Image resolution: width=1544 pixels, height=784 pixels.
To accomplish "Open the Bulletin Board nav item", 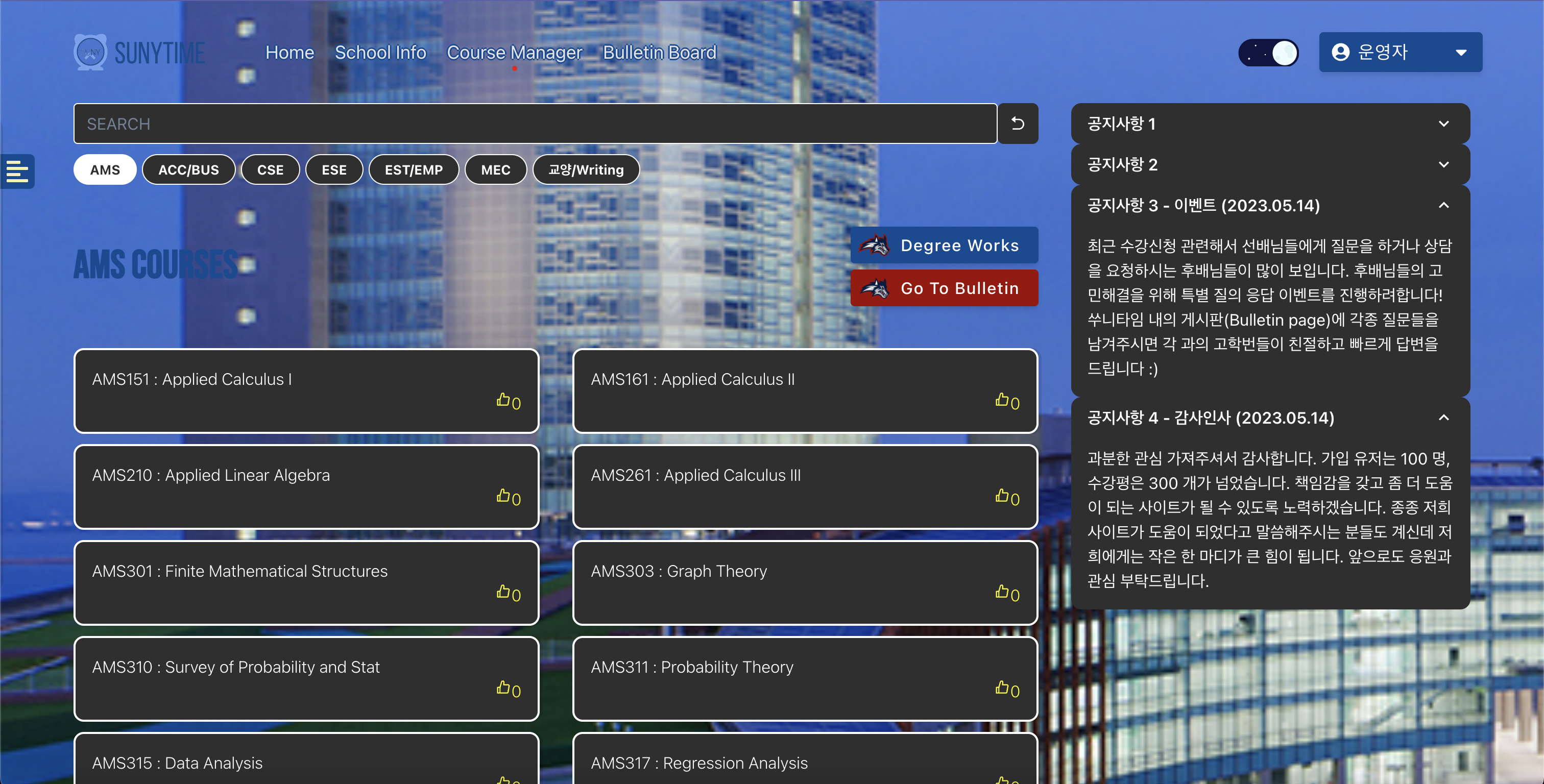I will point(659,53).
